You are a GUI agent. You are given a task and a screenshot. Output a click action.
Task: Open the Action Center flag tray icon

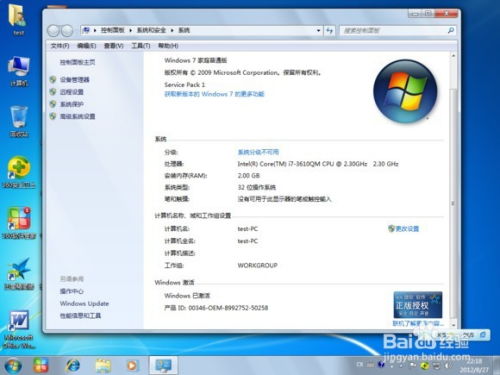413,365
